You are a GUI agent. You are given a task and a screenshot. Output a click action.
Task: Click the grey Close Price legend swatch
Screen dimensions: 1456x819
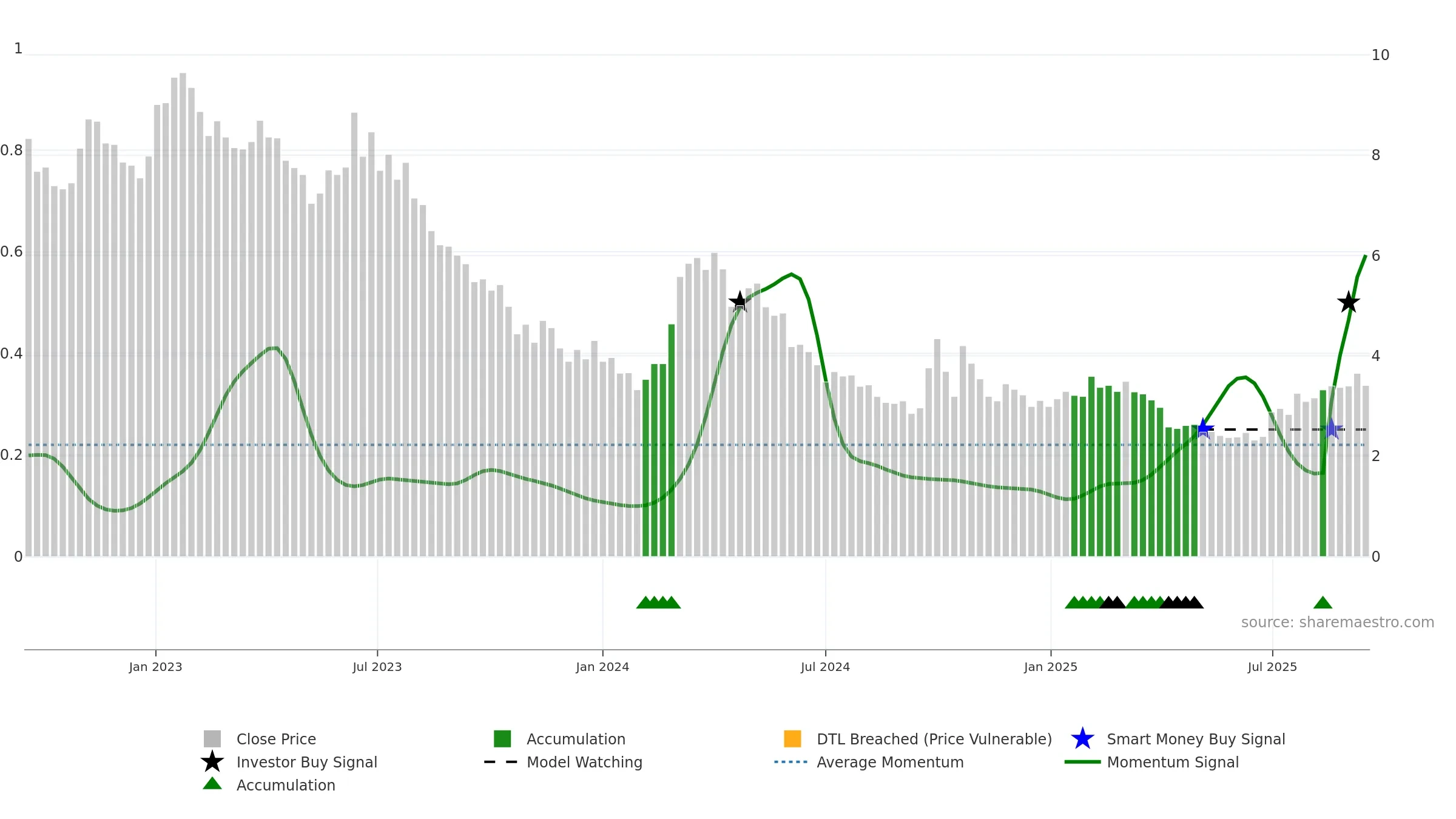[x=212, y=739]
